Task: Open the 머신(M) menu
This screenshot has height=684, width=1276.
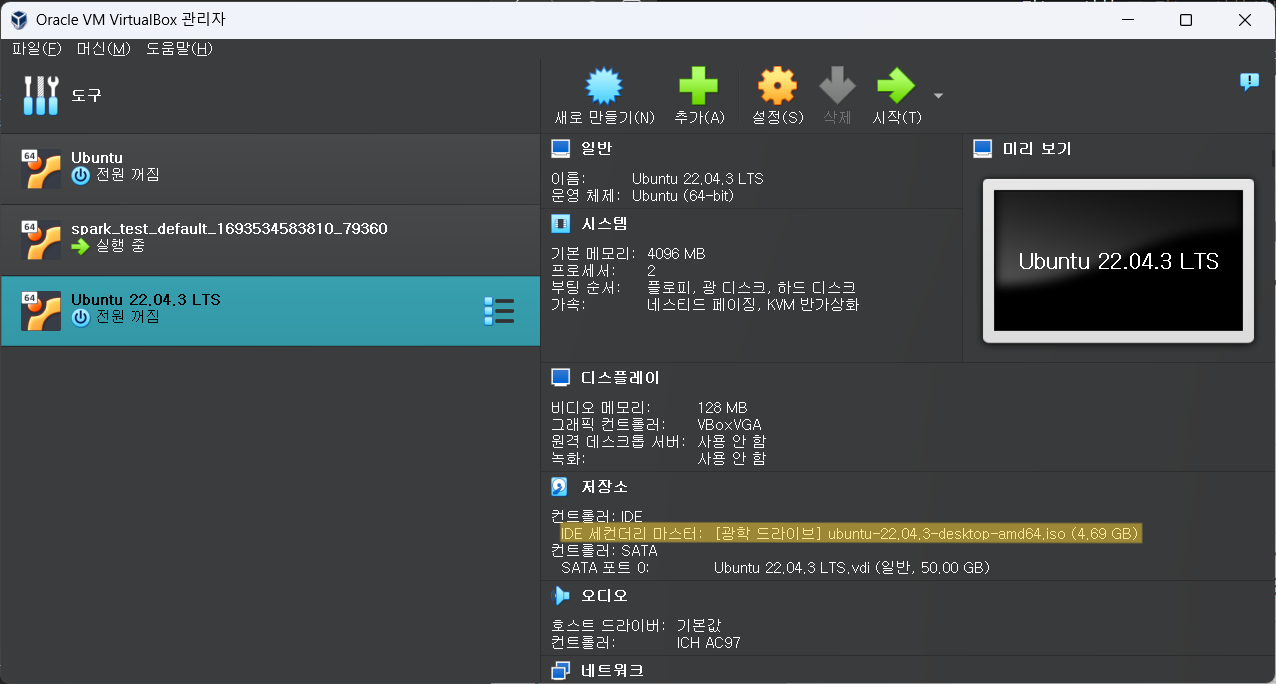Action: point(104,49)
